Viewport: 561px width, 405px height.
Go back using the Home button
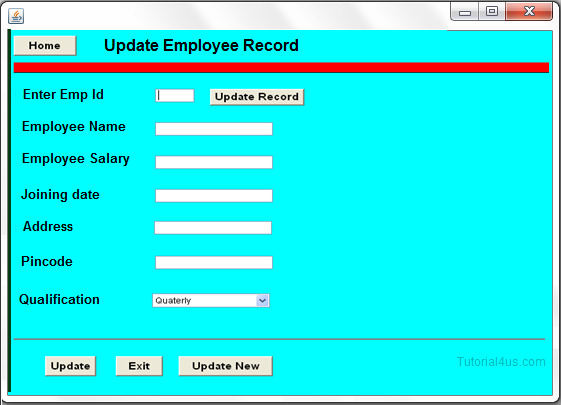(x=45, y=45)
